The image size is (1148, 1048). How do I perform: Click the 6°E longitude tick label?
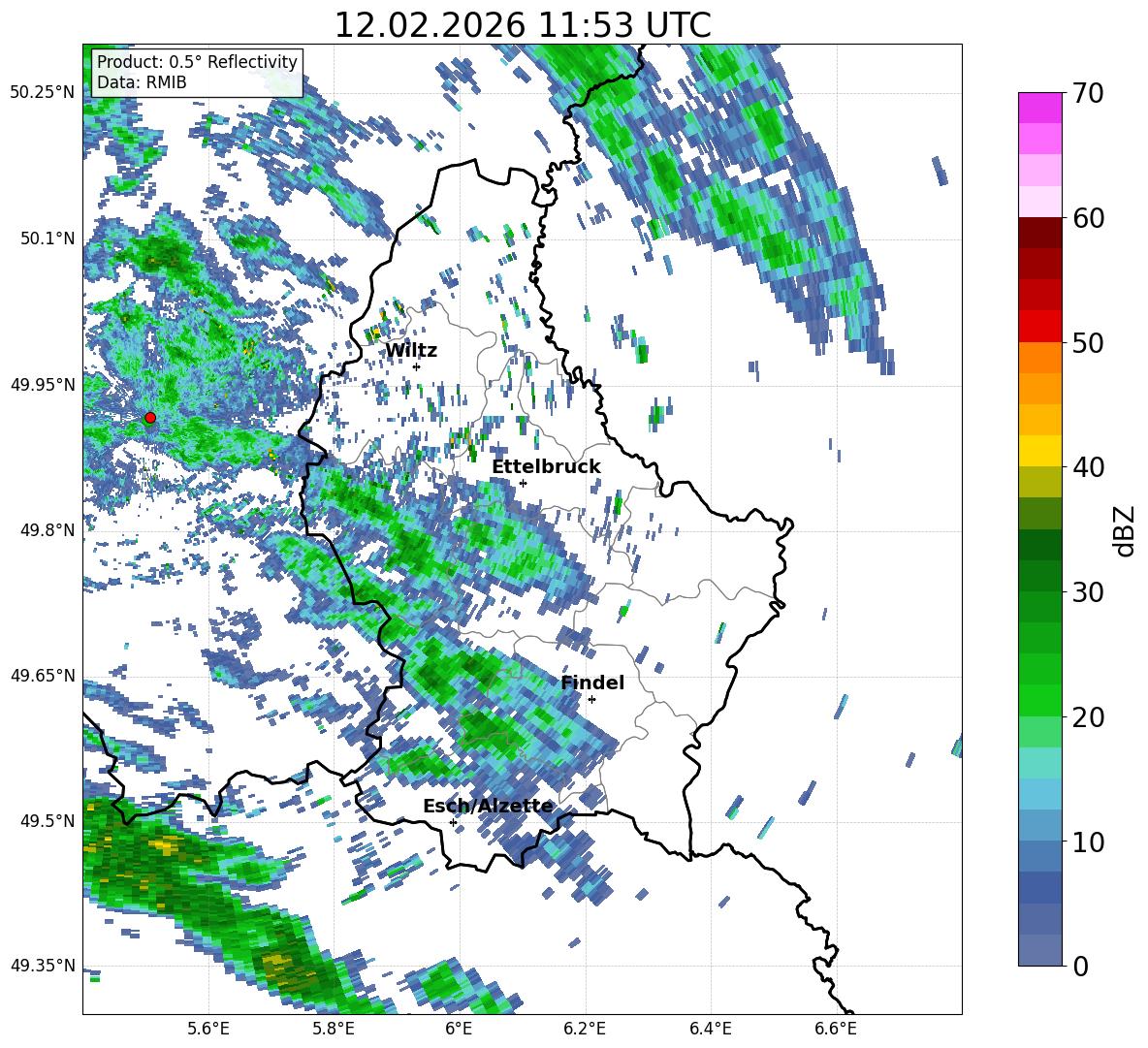[459, 1030]
